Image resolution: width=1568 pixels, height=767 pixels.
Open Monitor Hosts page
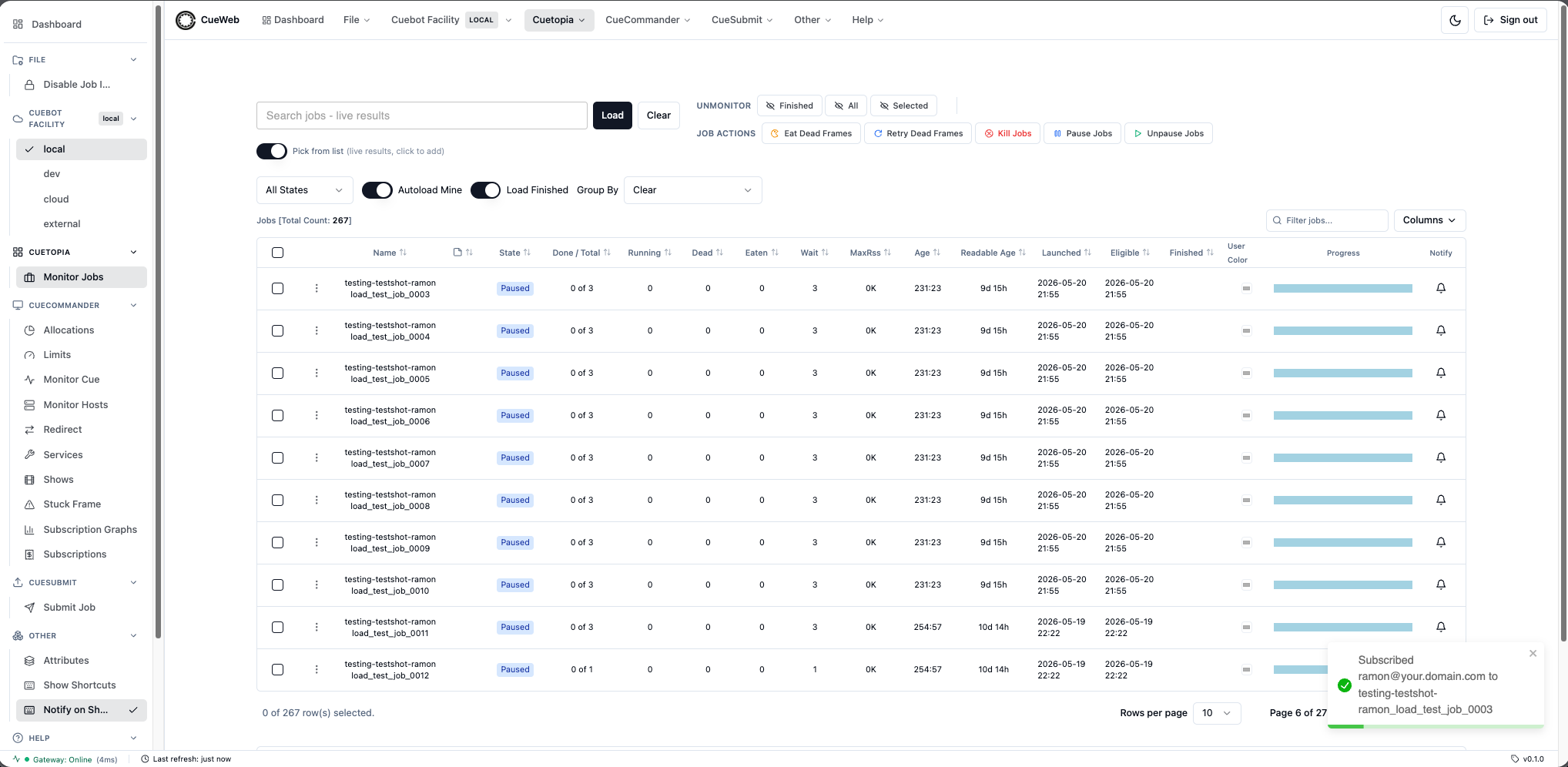(82, 404)
